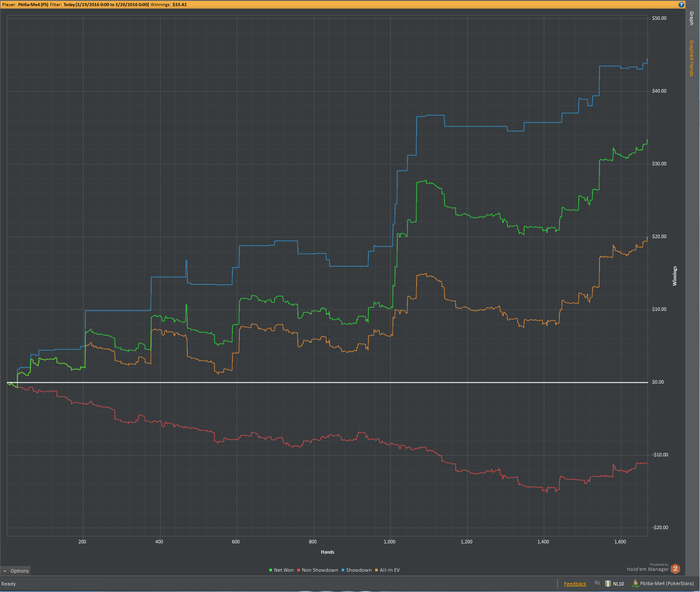Expand the Options panel
The image size is (700, 592).
coord(16,571)
